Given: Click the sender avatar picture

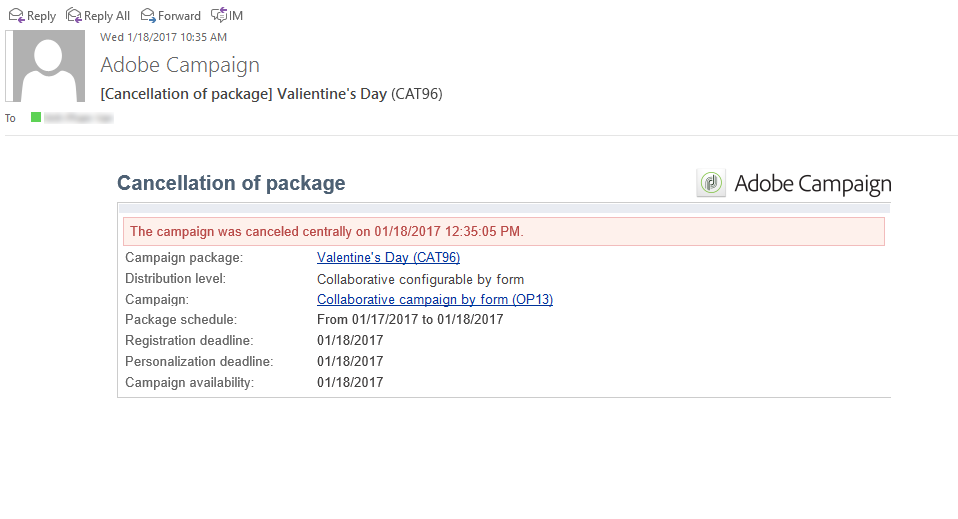Looking at the screenshot, I should 48,66.
